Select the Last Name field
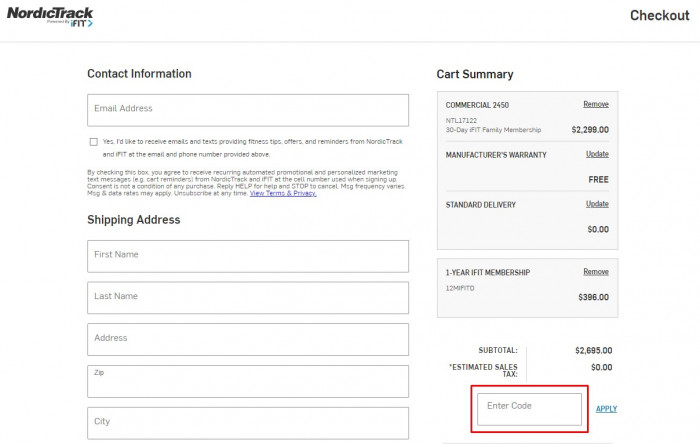The image size is (700, 444). pyautogui.click(x=248, y=298)
